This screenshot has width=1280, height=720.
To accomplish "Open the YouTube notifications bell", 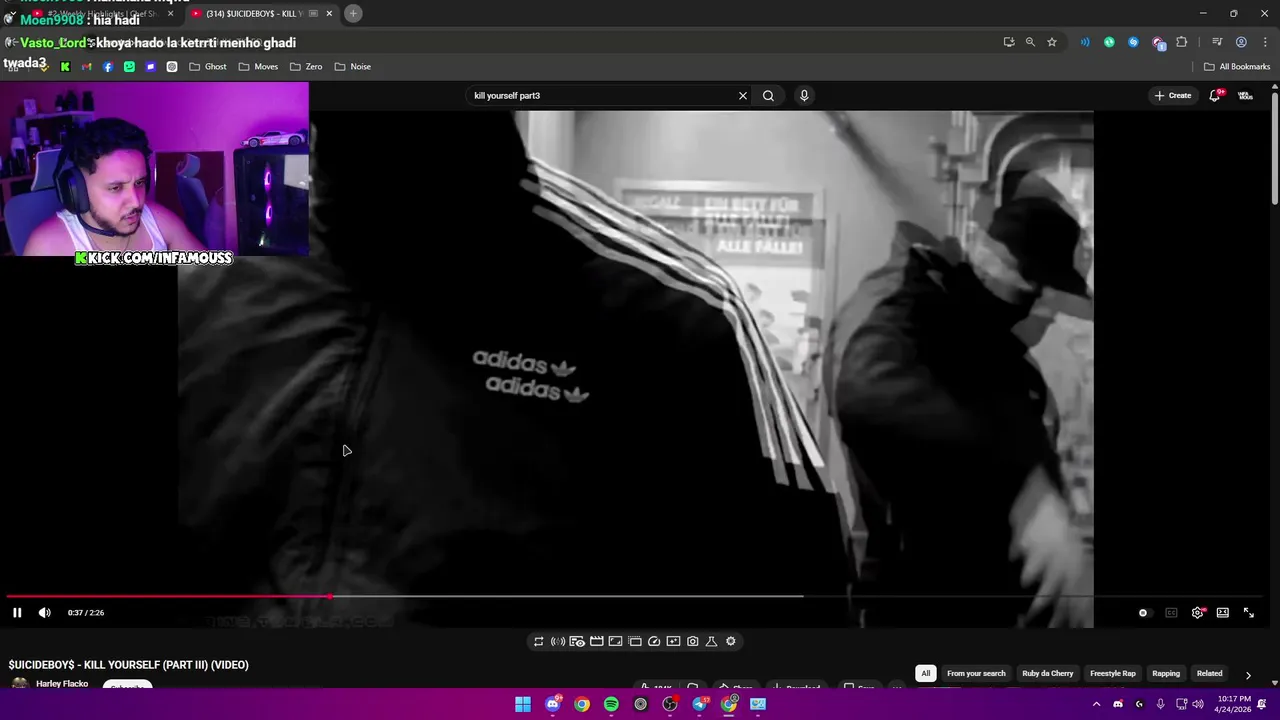I will click(1214, 96).
